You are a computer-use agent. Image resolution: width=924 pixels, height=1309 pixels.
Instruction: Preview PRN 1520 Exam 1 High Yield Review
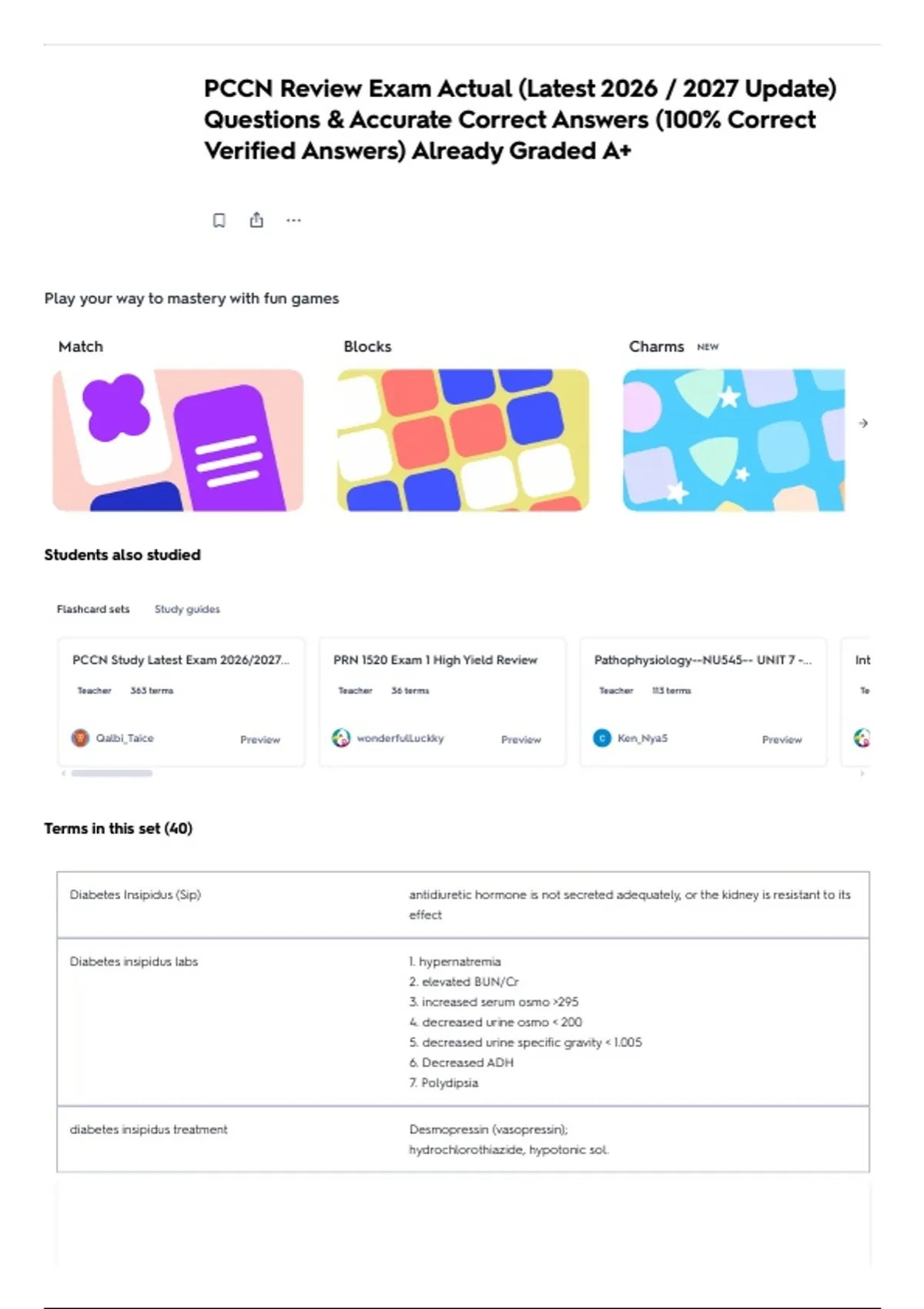click(521, 739)
